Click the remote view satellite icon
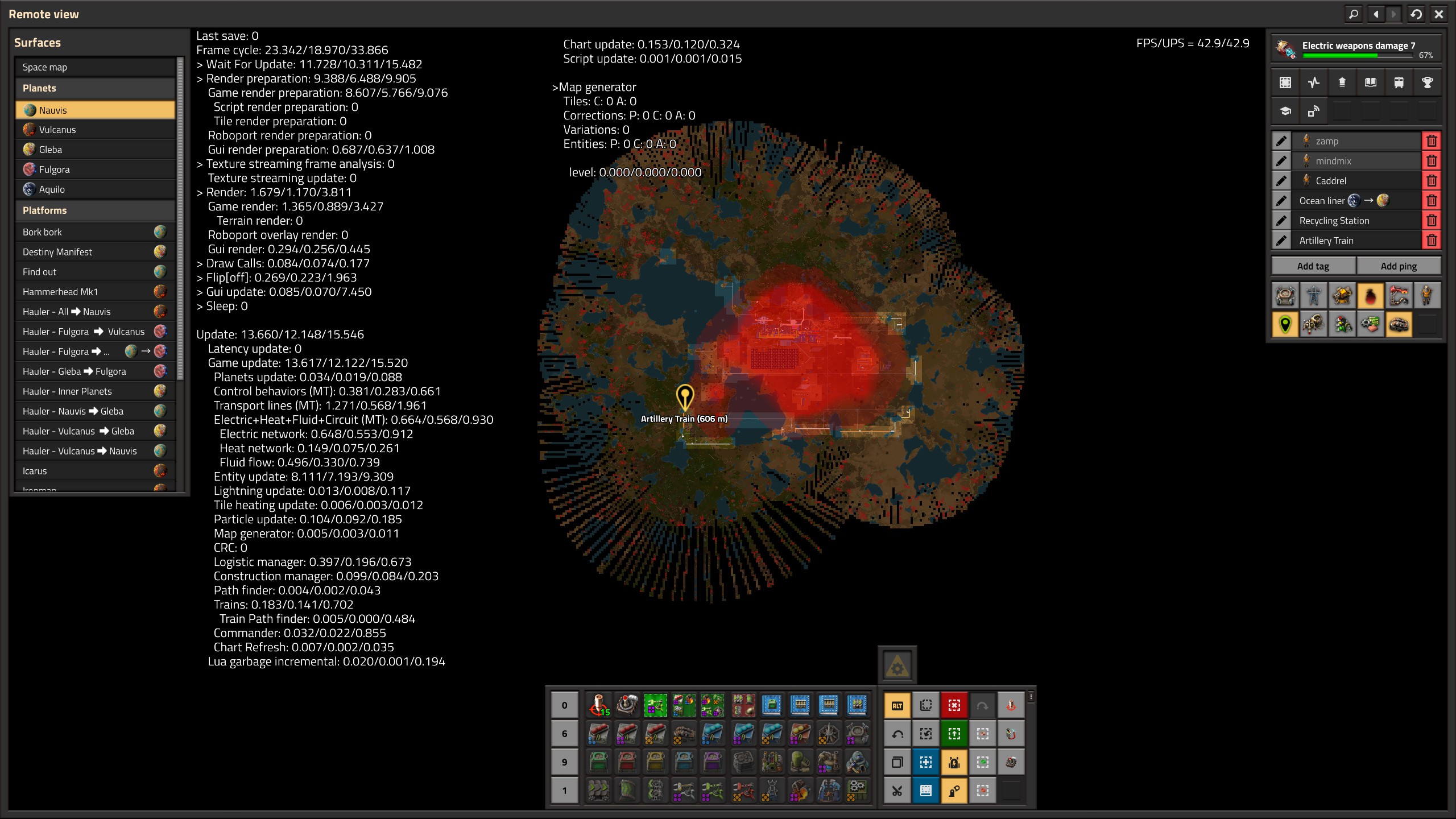Image resolution: width=1456 pixels, height=819 pixels. [1314, 111]
